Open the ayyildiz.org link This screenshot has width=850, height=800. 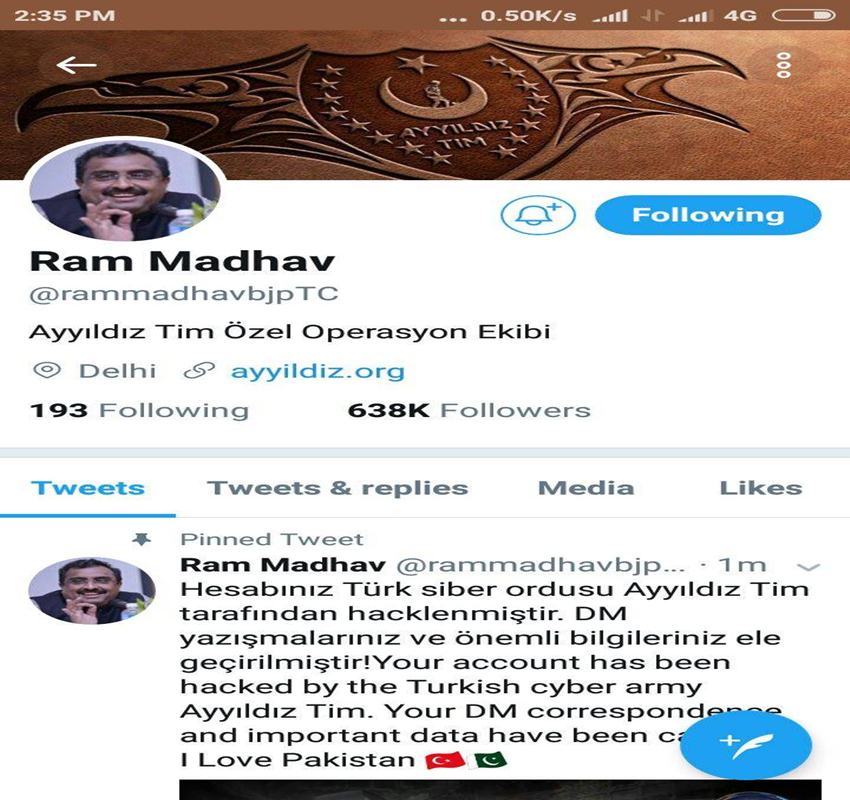(318, 371)
